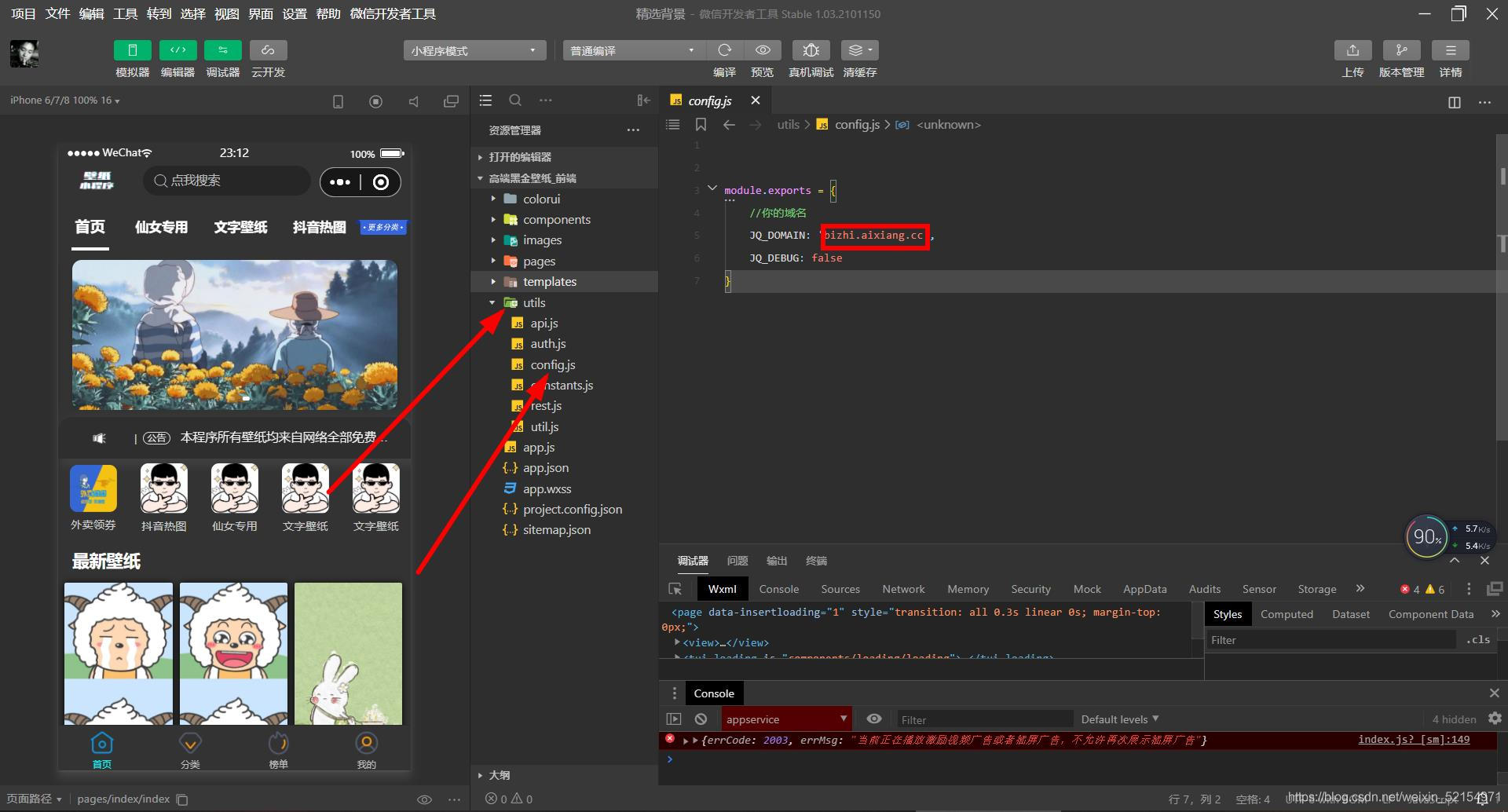Open search in the file panel
1508x812 pixels.
click(x=515, y=101)
